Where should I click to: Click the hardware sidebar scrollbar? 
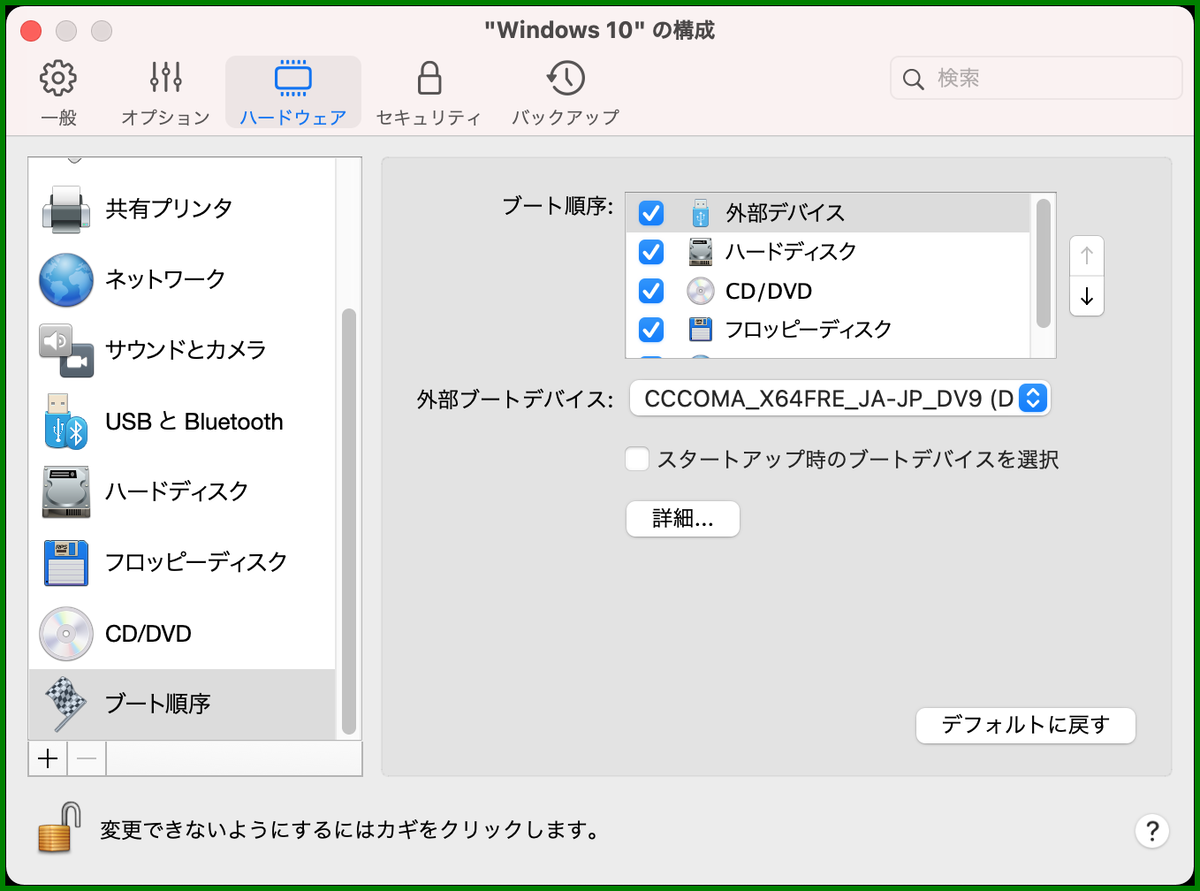point(348,521)
